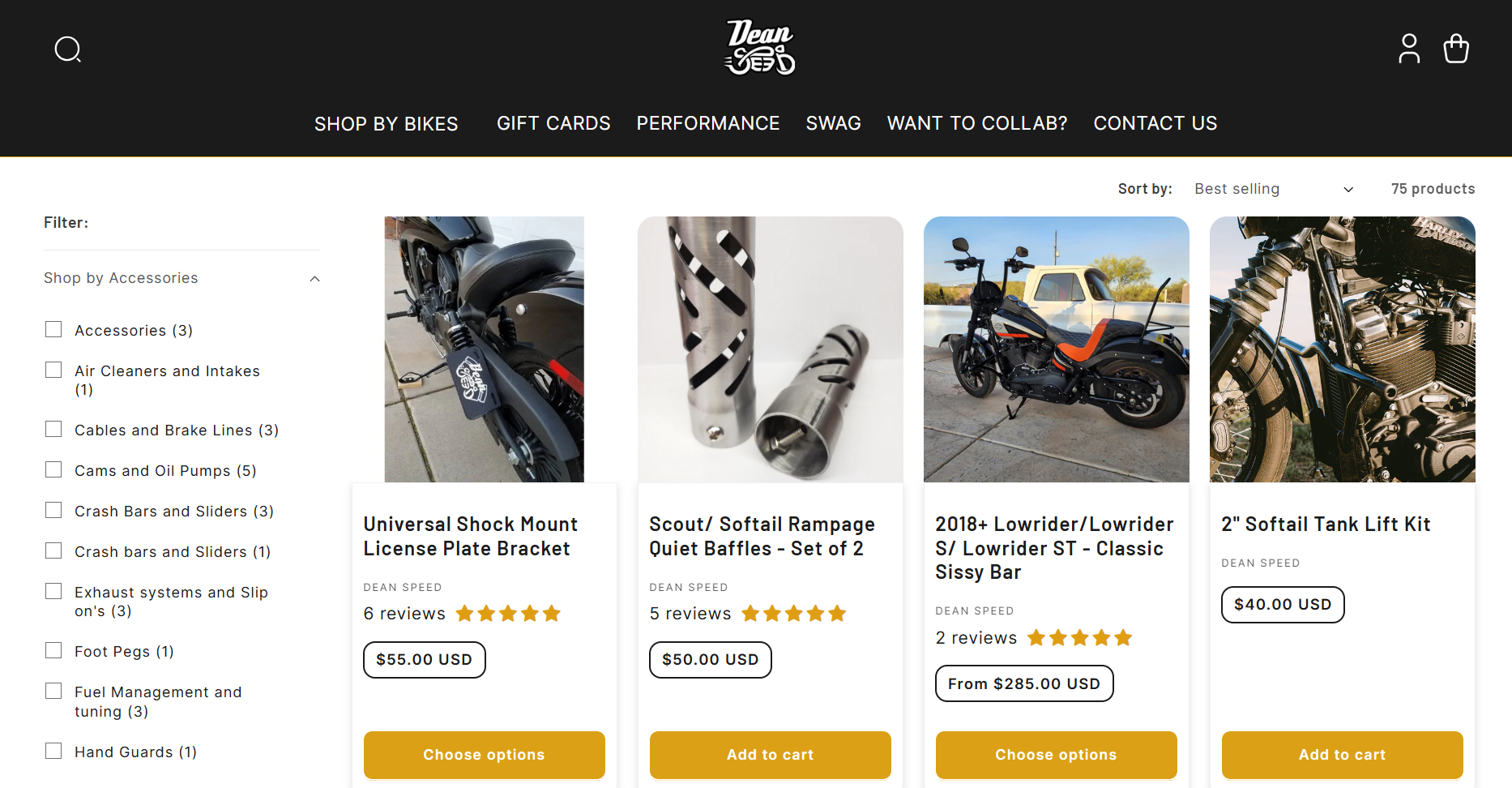Screen dimensions: 1512x788
Task: Select the Hand Guards filter checkbox
Action: [53, 752]
